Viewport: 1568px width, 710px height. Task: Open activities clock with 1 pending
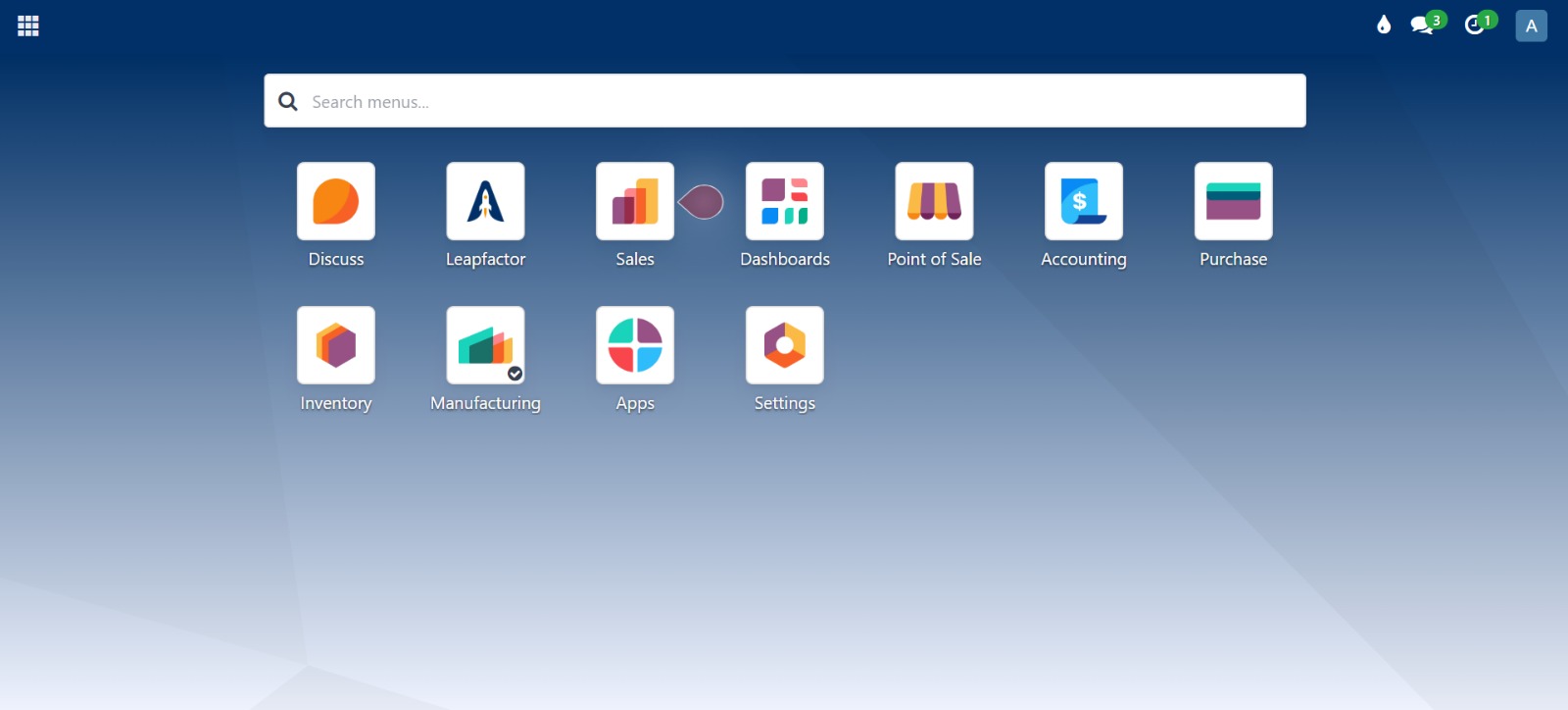click(1480, 24)
